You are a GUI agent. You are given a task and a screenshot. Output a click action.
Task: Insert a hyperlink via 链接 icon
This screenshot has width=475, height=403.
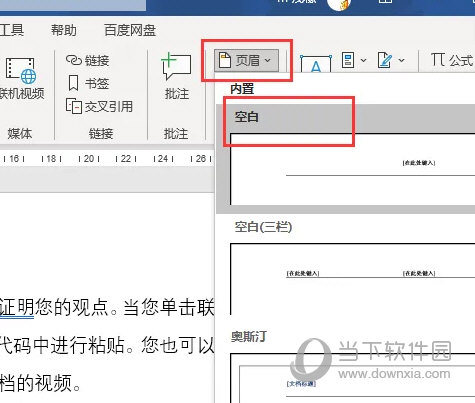tap(73, 60)
